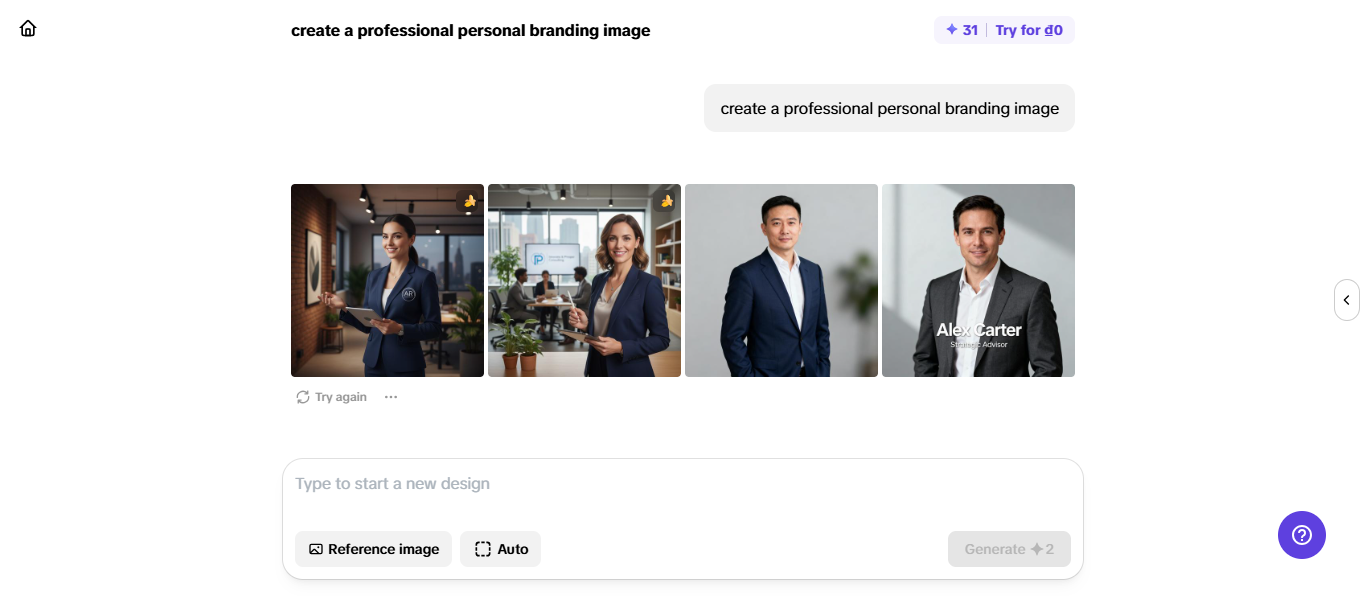The height and width of the screenshot is (596, 1365).
Task: Add a Reference image
Action: tap(373, 549)
